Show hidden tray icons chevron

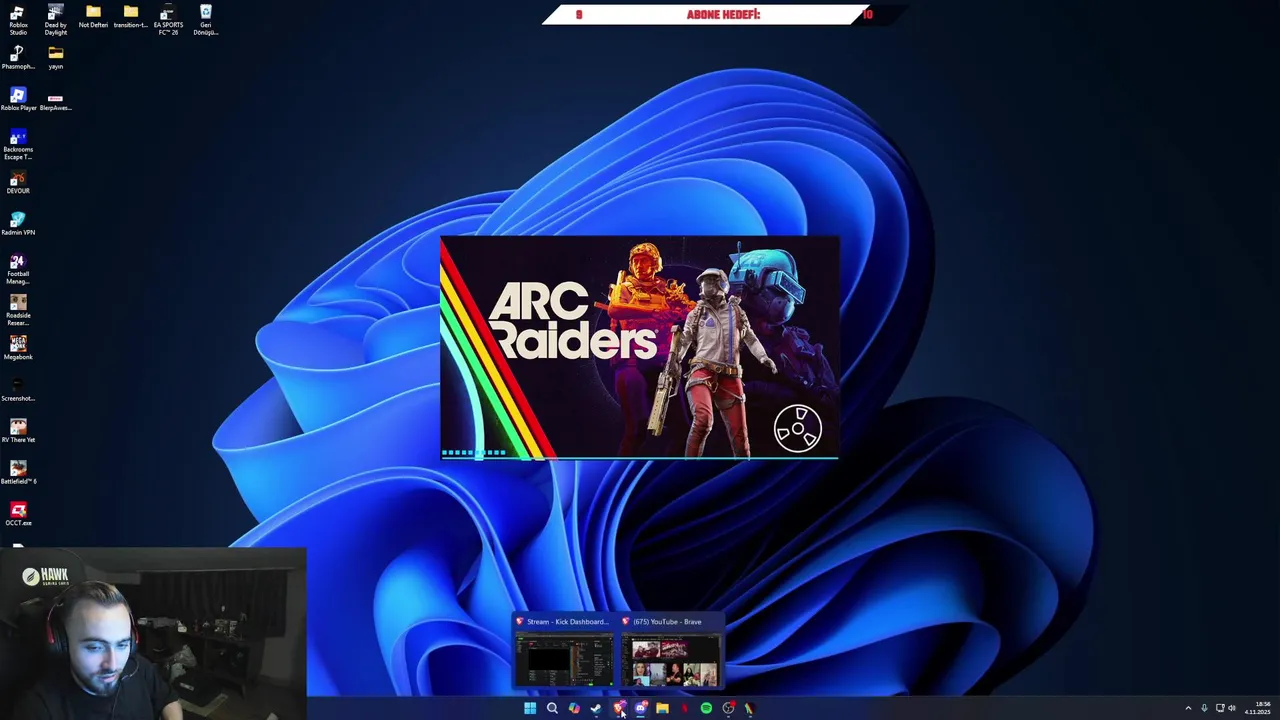[1188, 708]
